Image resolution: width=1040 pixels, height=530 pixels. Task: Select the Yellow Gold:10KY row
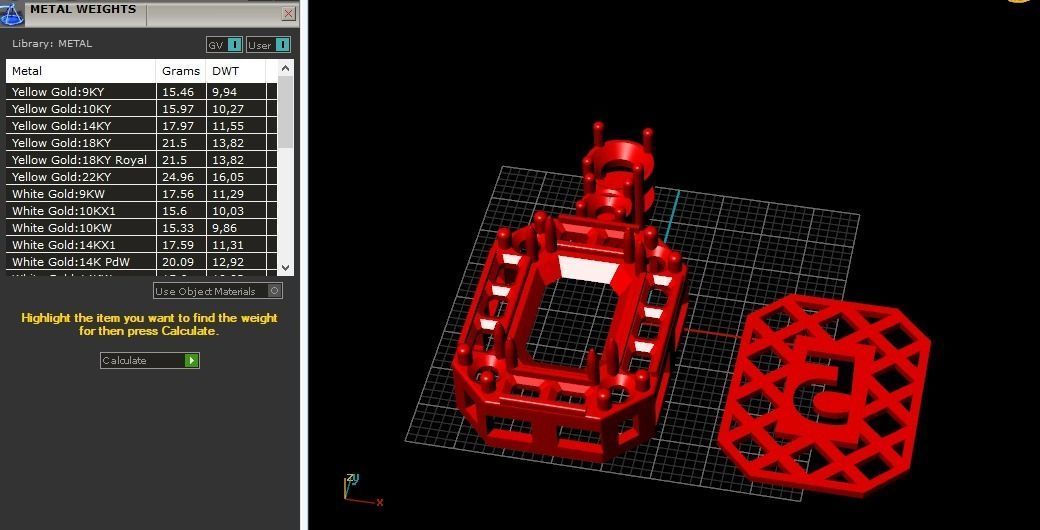(x=141, y=109)
